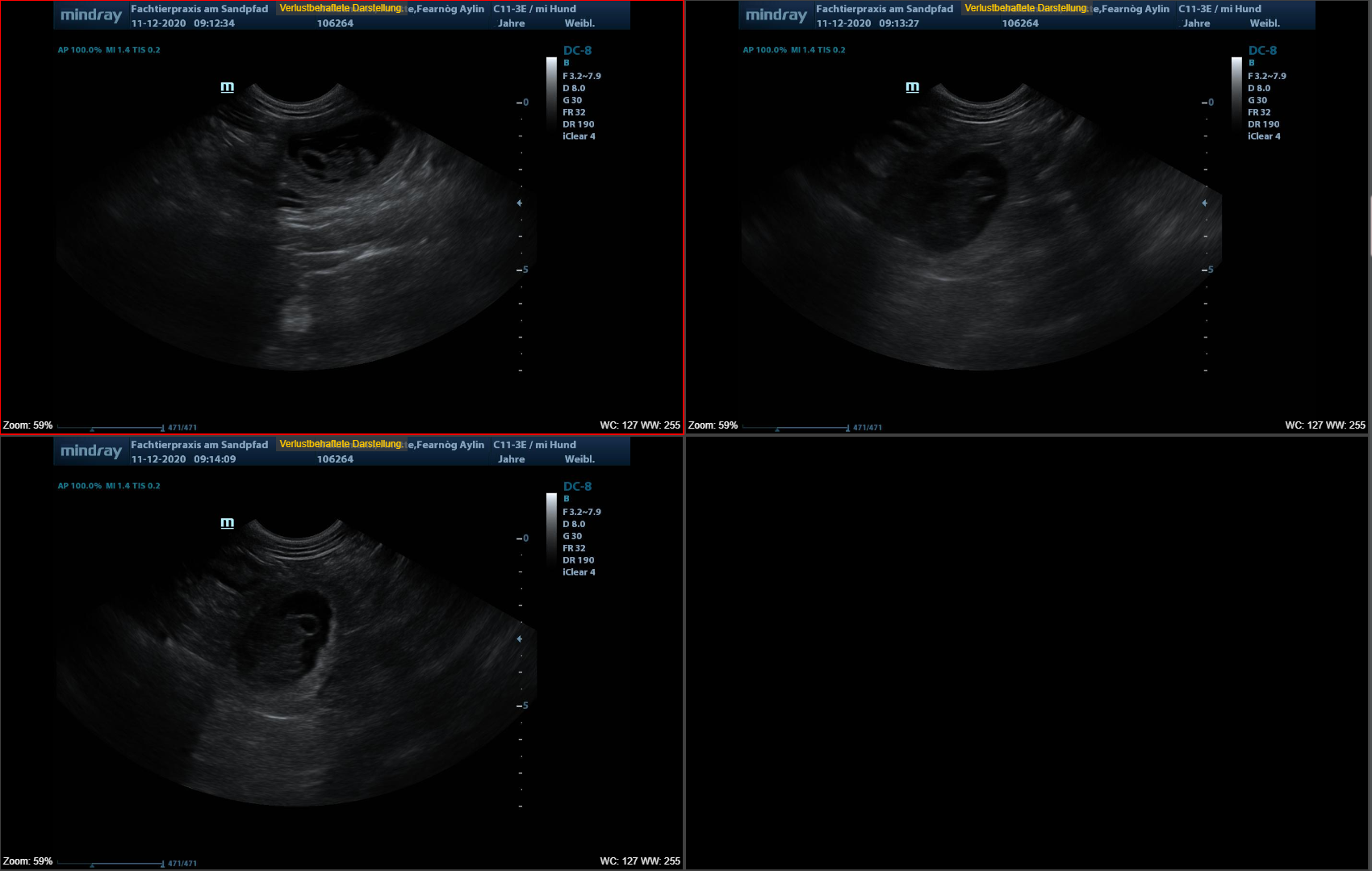Click 'Weibl.' label in the 09:14:09 viewport
The height and width of the screenshot is (871, 1372).
pos(579,459)
